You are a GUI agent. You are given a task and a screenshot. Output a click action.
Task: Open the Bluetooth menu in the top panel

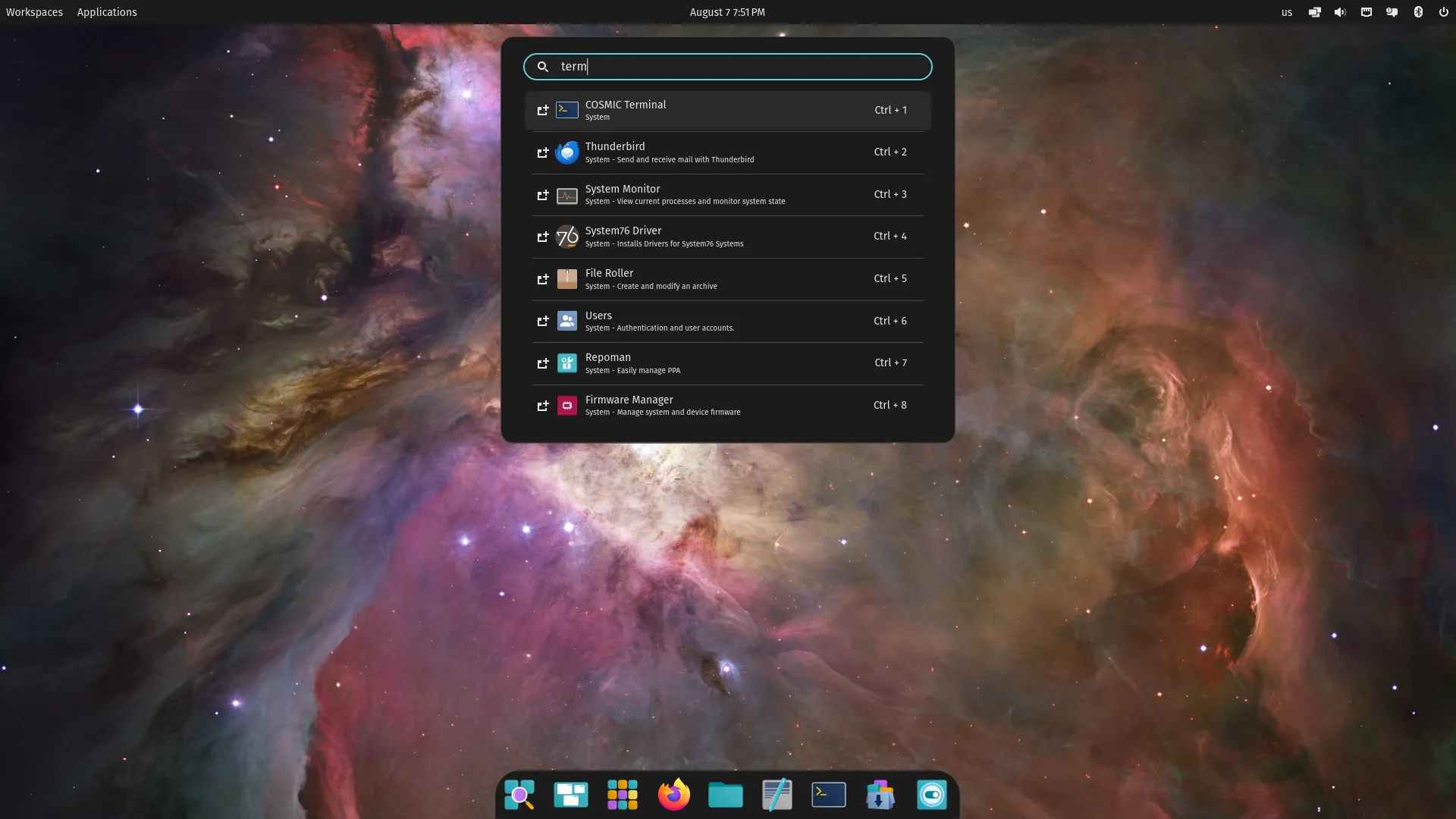pyautogui.click(x=1418, y=12)
